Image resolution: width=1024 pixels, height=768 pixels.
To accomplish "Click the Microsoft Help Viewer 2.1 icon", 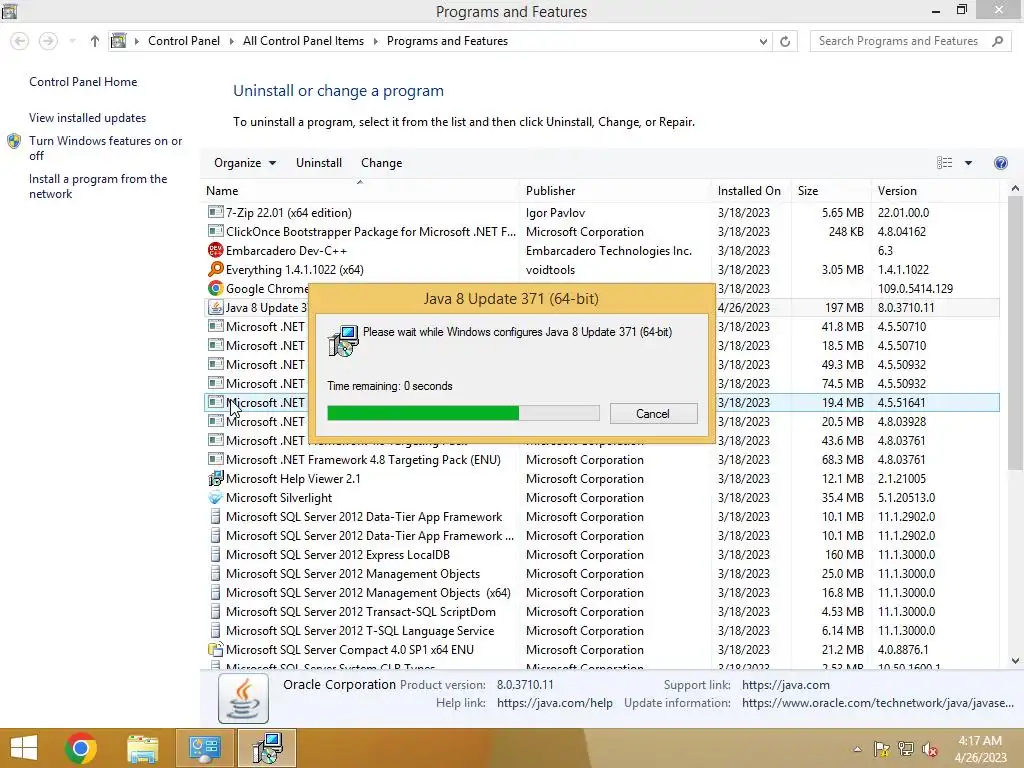I will point(215,478).
